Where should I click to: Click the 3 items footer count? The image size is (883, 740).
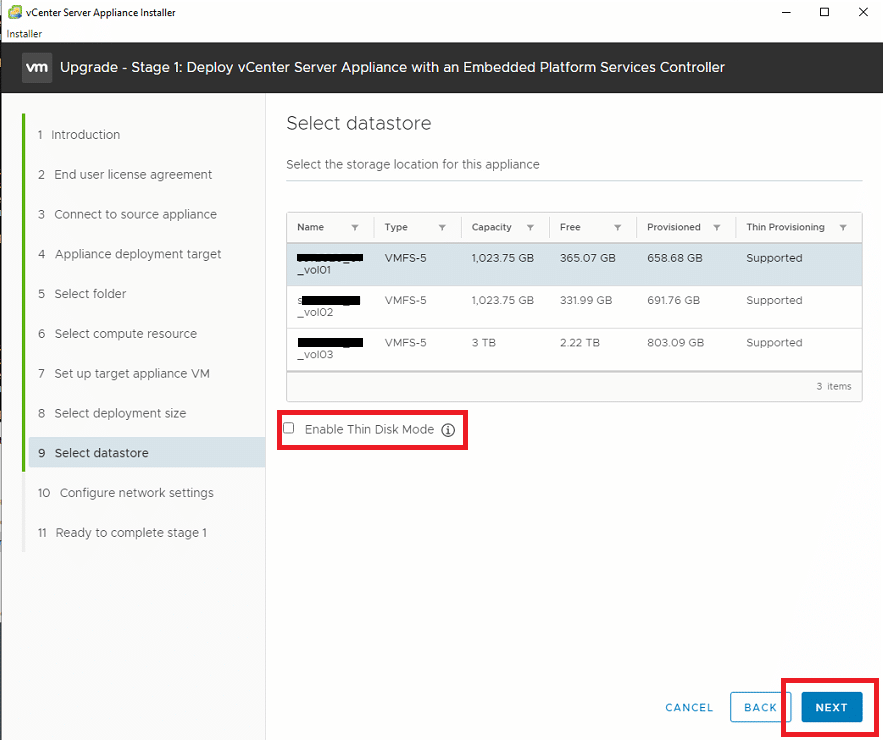pyautogui.click(x=834, y=386)
